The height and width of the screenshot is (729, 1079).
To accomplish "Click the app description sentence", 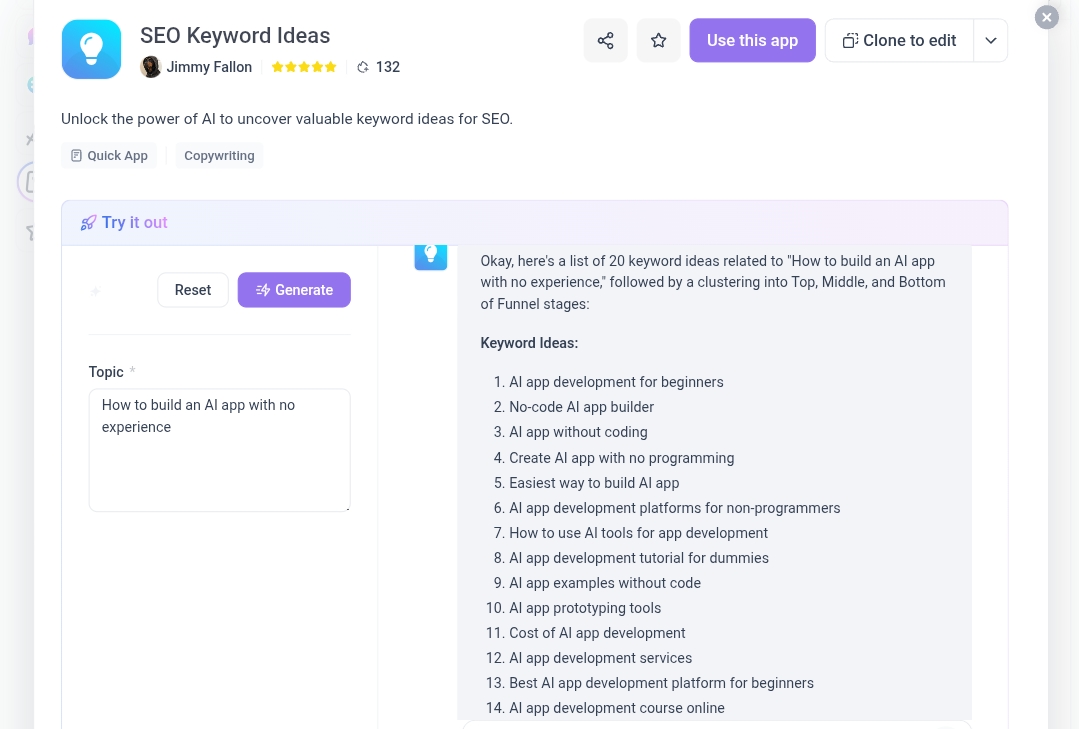I will pyautogui.click(x=287, y=119).
